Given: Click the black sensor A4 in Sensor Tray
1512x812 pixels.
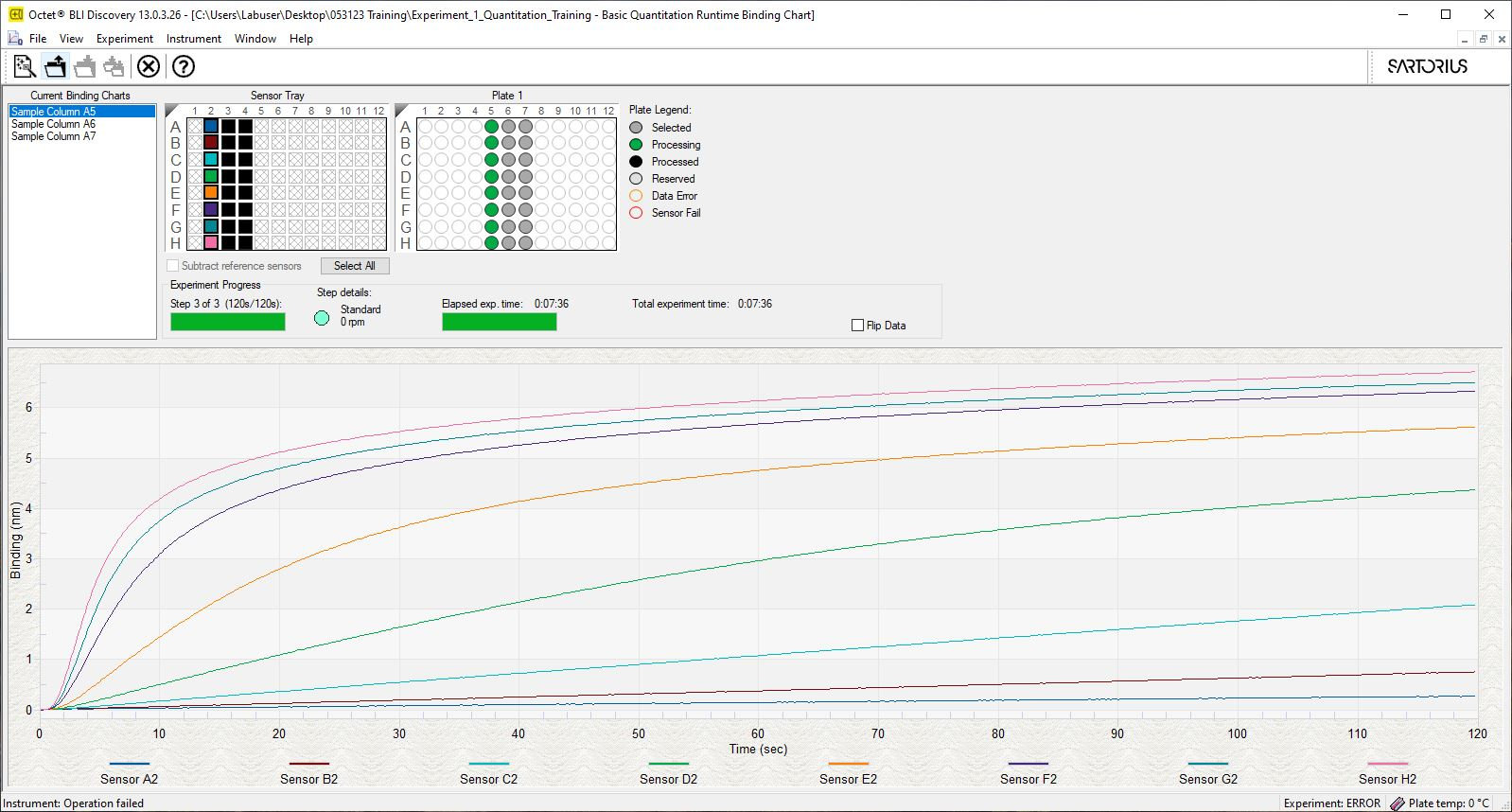Looking at the screenshot, I should tap(245, 126).
